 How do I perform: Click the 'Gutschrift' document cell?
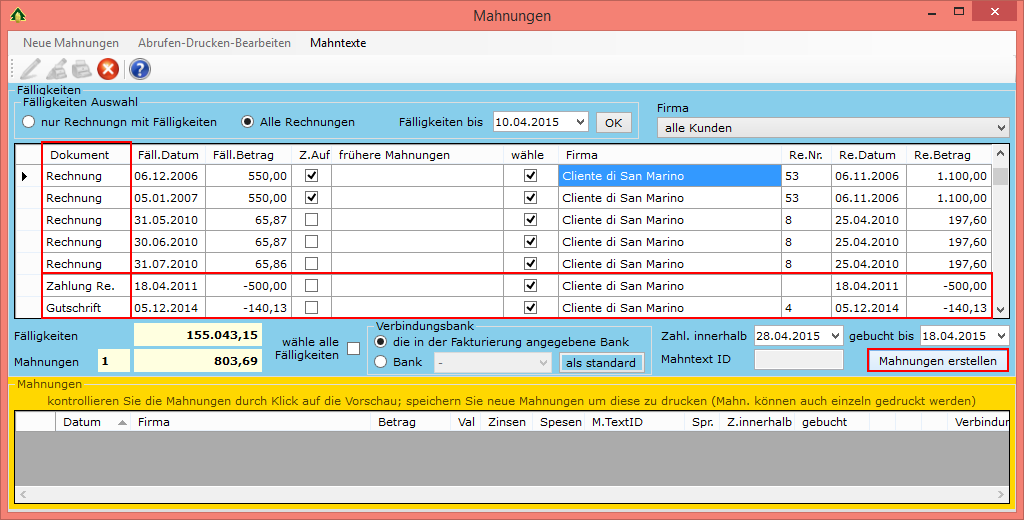tap(87, 308)
